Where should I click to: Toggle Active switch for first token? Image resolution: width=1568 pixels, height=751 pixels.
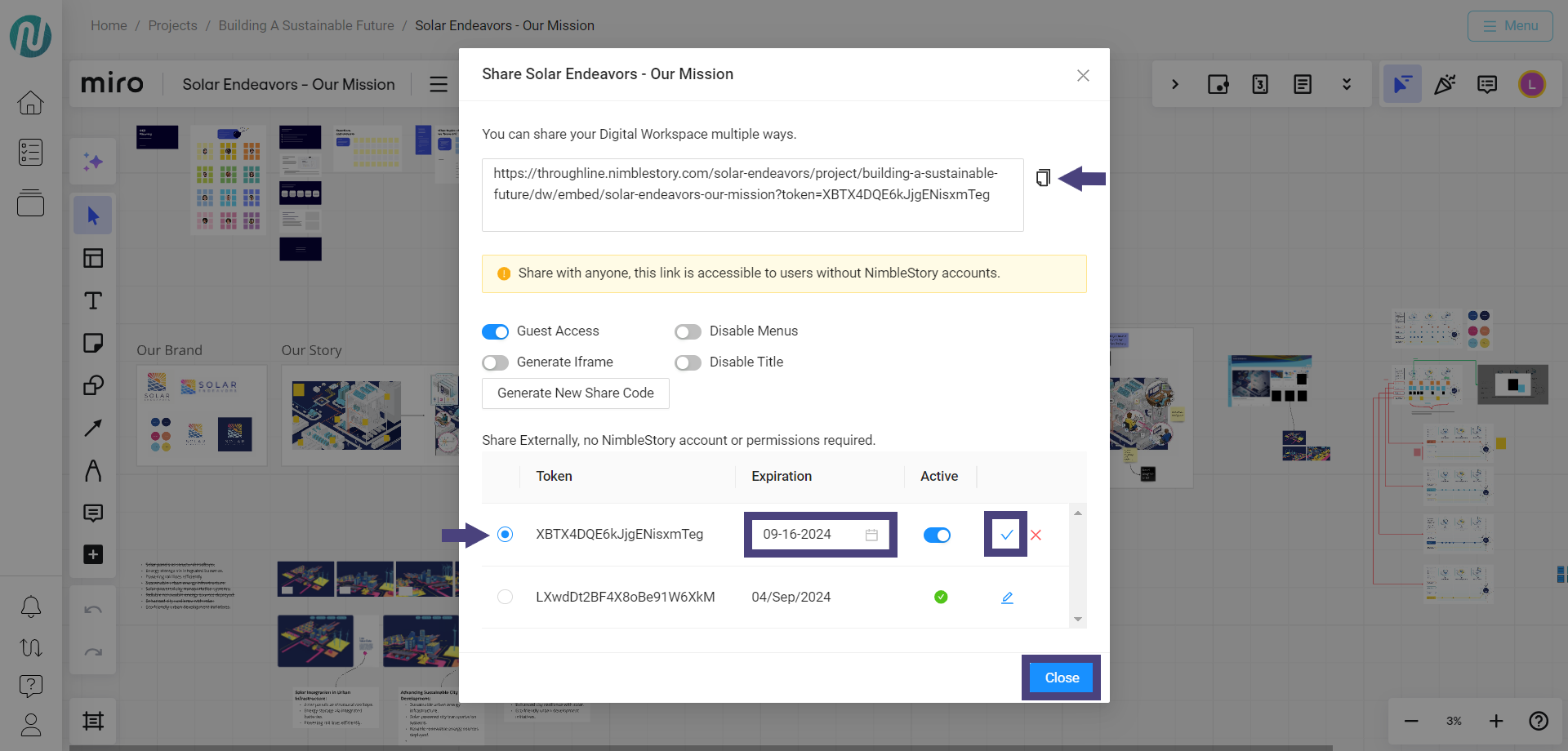click(x=937, y=535)
